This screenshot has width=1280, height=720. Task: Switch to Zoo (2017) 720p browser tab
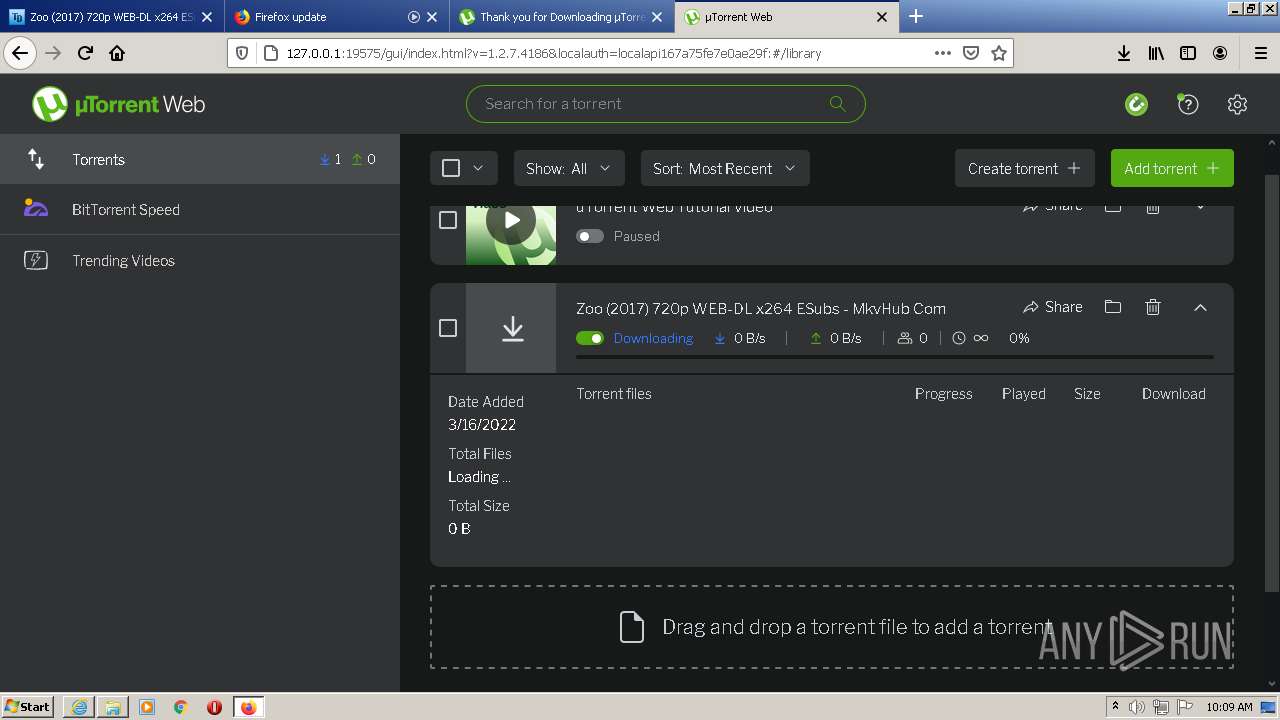[110, 17]
